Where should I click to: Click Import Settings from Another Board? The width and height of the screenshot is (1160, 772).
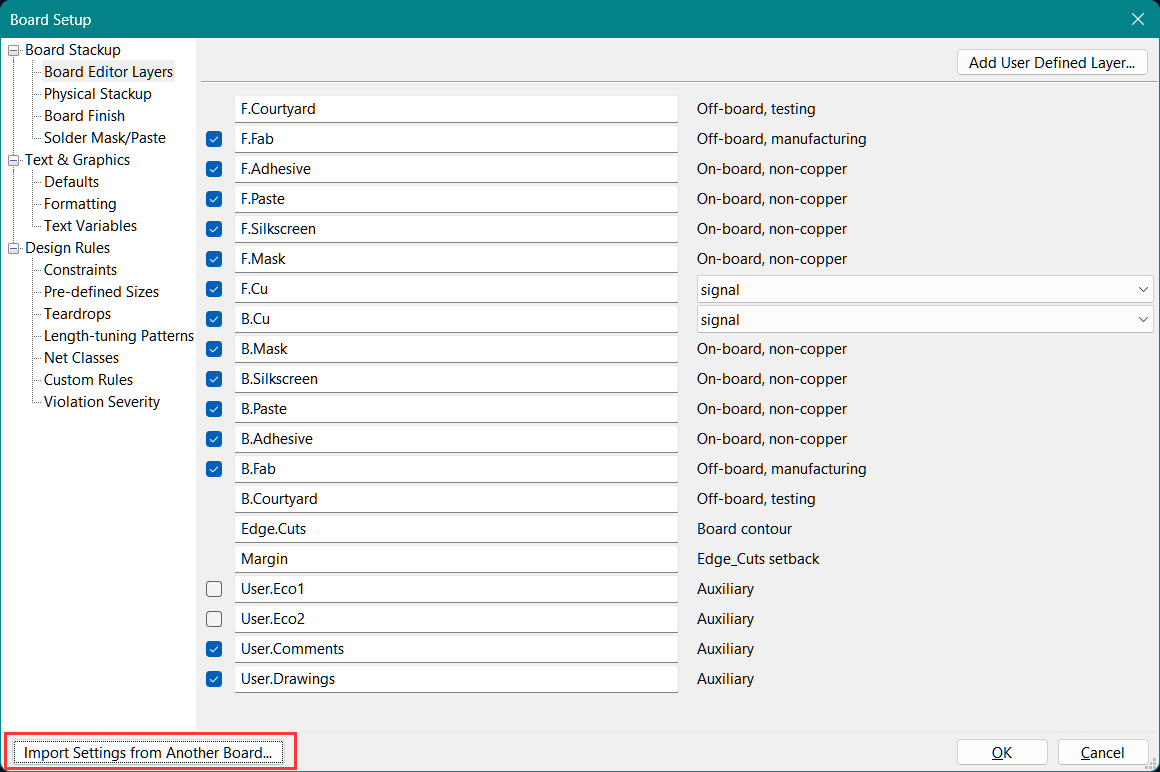(148, 753)
